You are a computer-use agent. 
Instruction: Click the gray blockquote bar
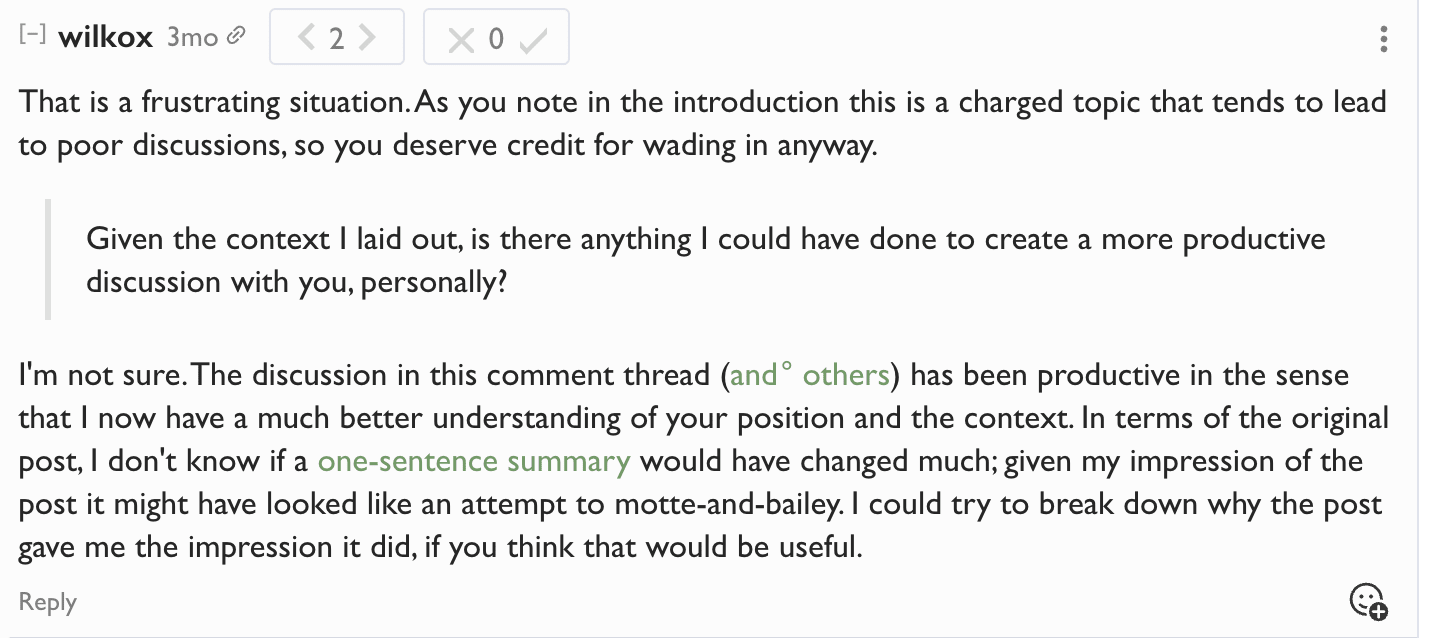[x=47, y=260]
